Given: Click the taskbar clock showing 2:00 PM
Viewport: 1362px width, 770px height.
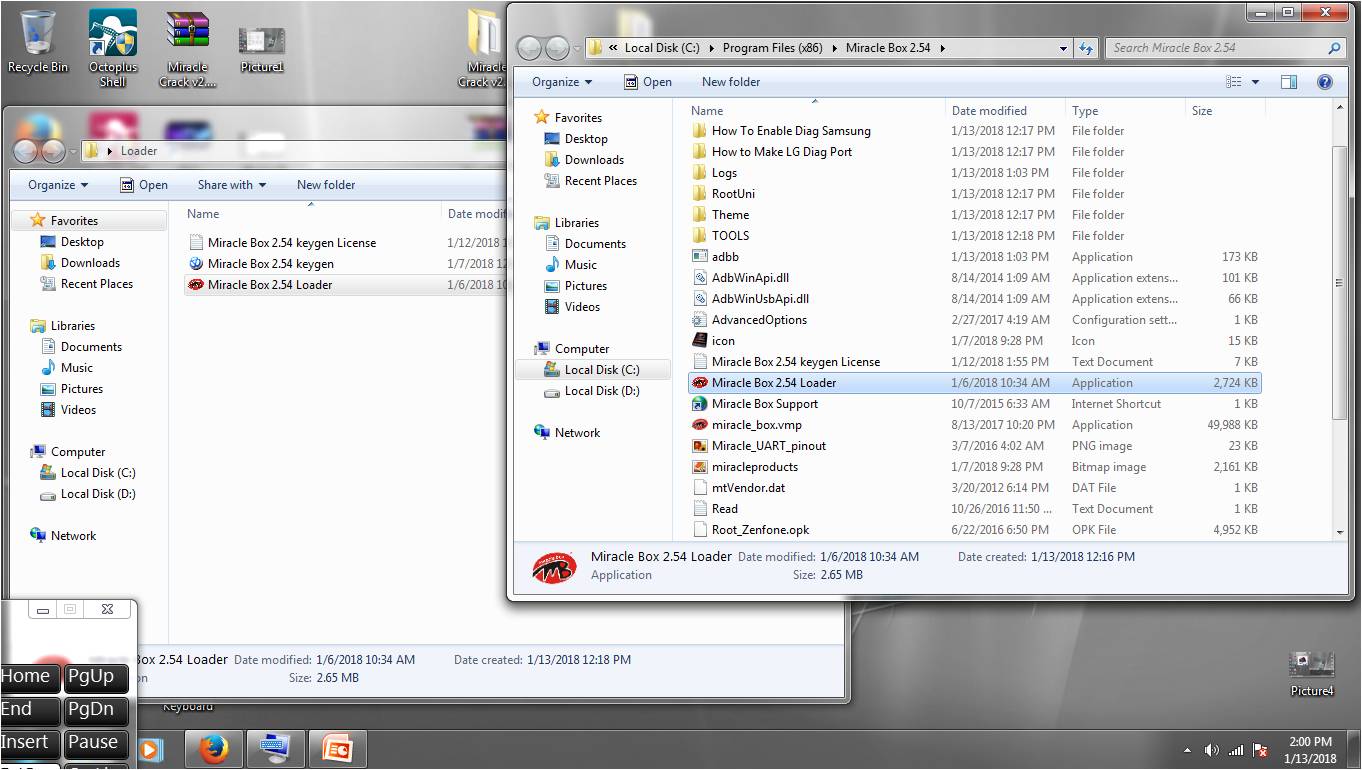Looking at the screenshot, I should point(1310,750).
